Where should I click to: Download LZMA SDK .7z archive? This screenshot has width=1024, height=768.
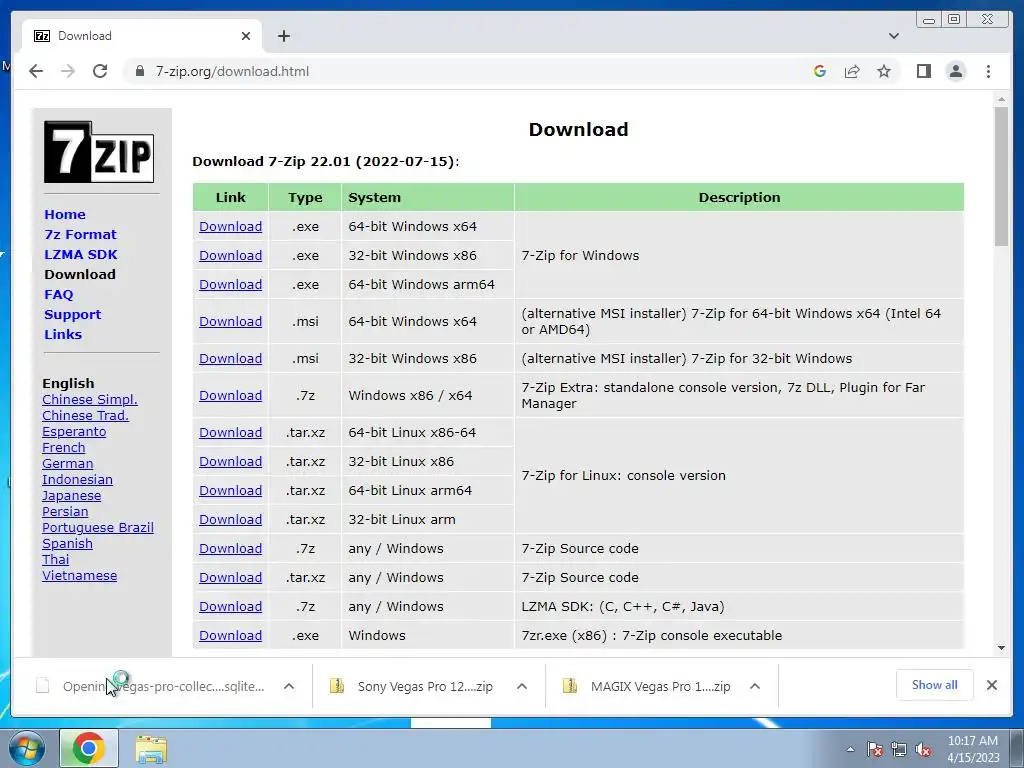tap(231, 607)
